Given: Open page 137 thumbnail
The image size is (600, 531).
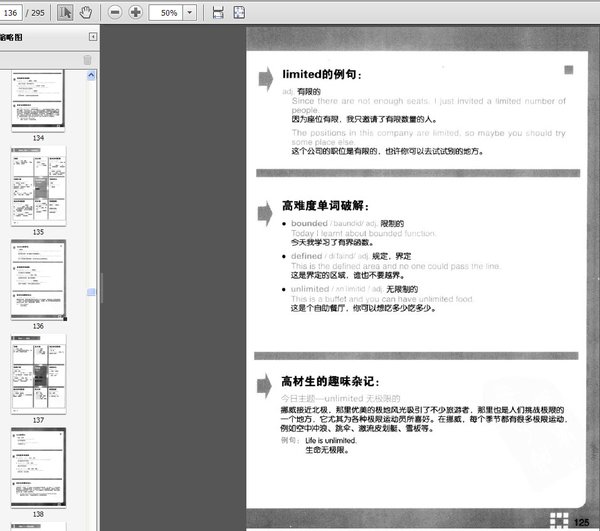Looking at the screenshot, I should coord(38,374).
